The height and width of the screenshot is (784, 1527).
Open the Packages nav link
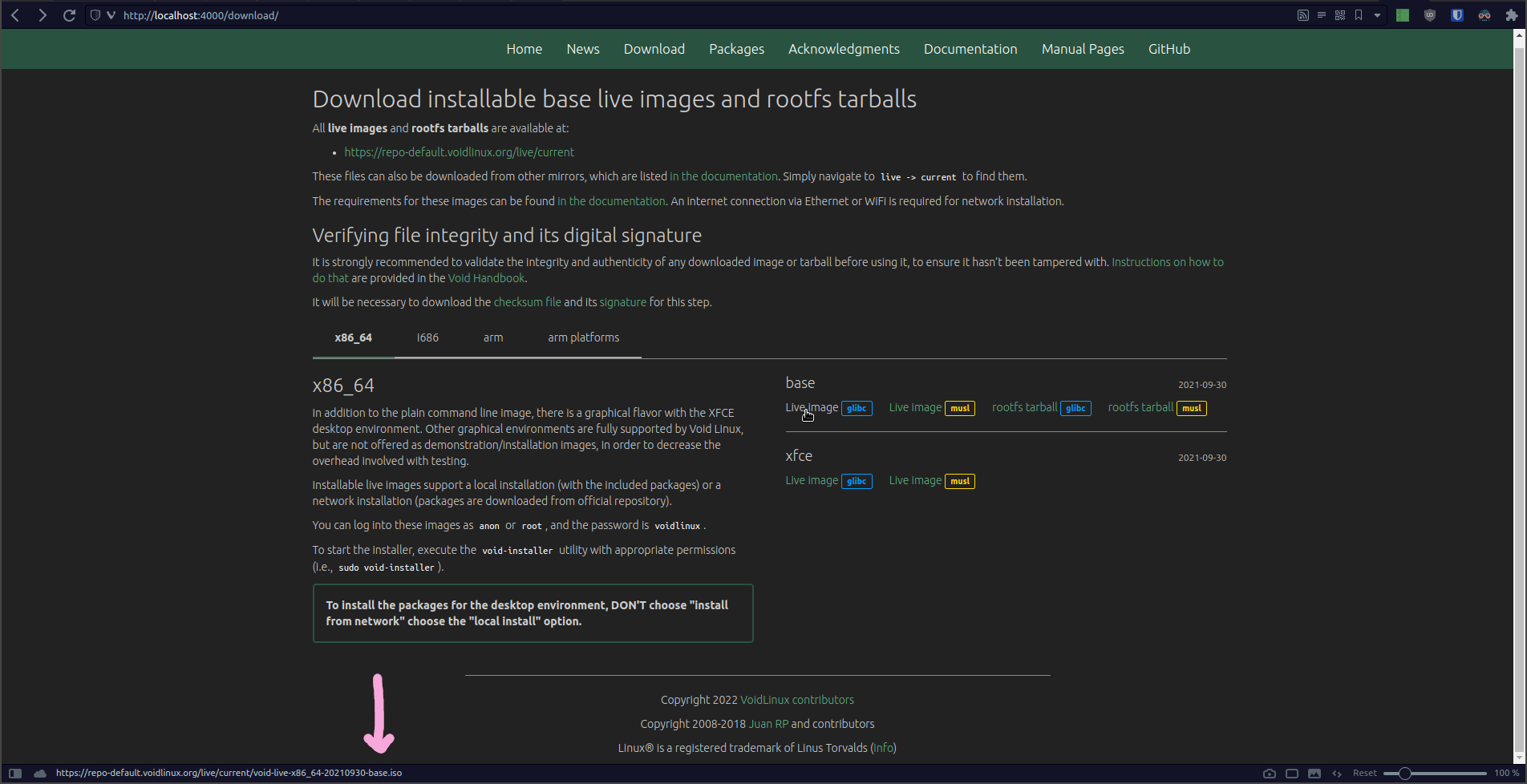point(736,49)
